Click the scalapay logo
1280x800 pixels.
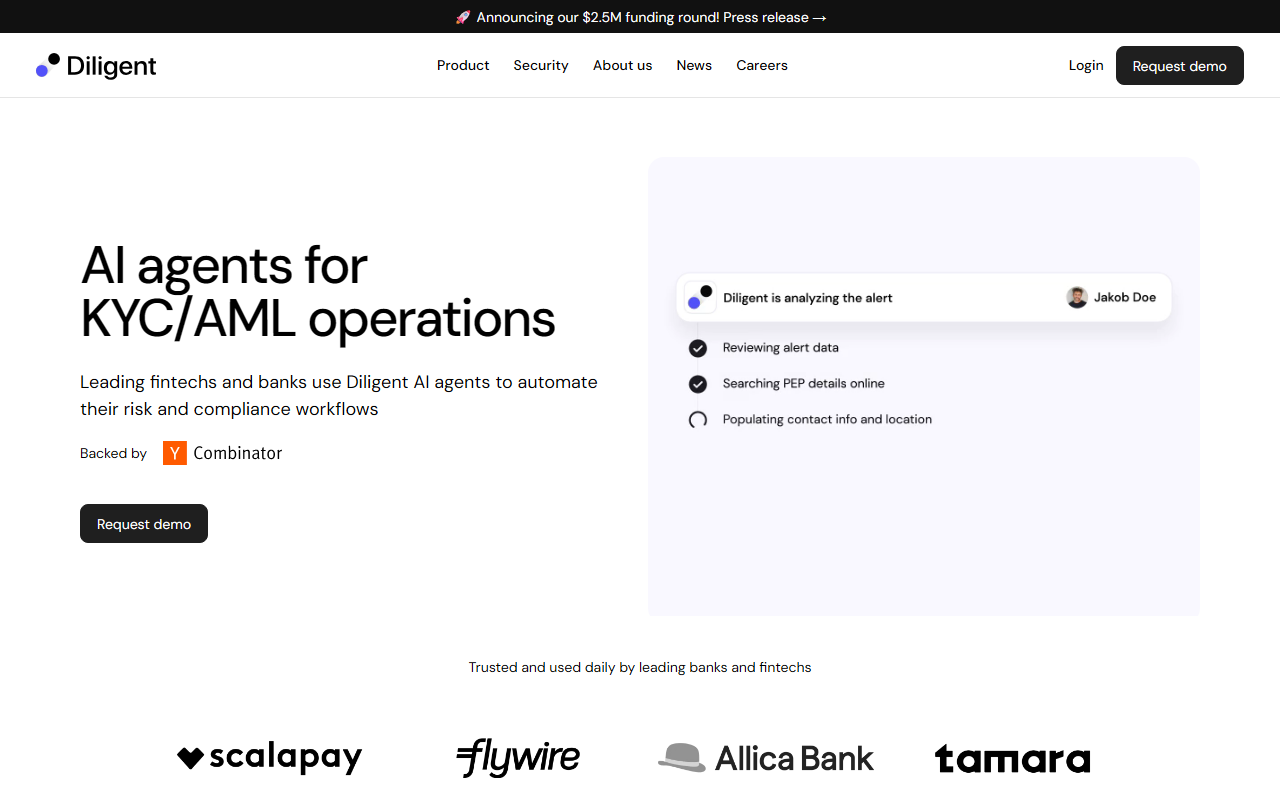[270, 758]
